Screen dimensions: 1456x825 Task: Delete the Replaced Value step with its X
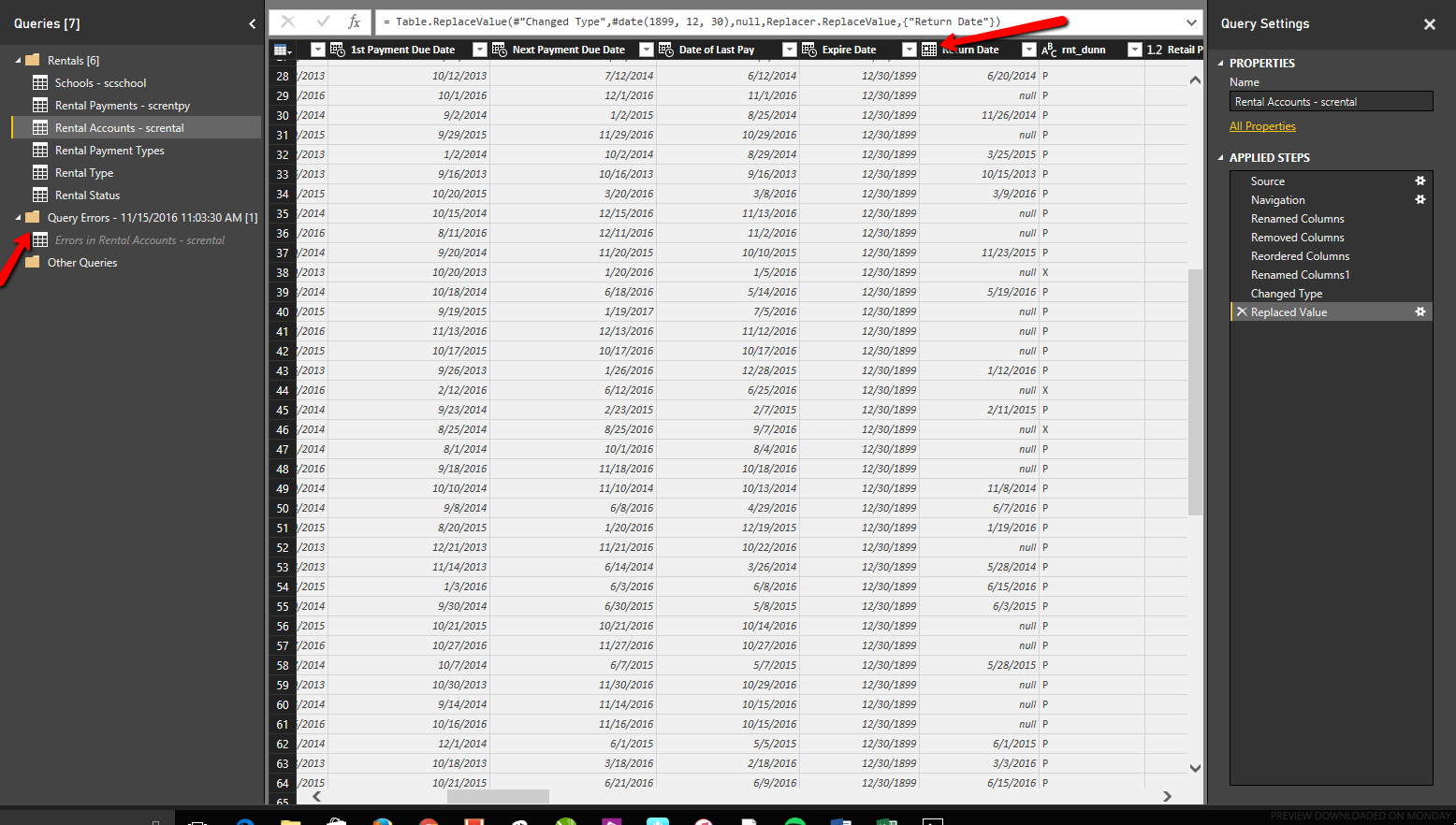1242,311
